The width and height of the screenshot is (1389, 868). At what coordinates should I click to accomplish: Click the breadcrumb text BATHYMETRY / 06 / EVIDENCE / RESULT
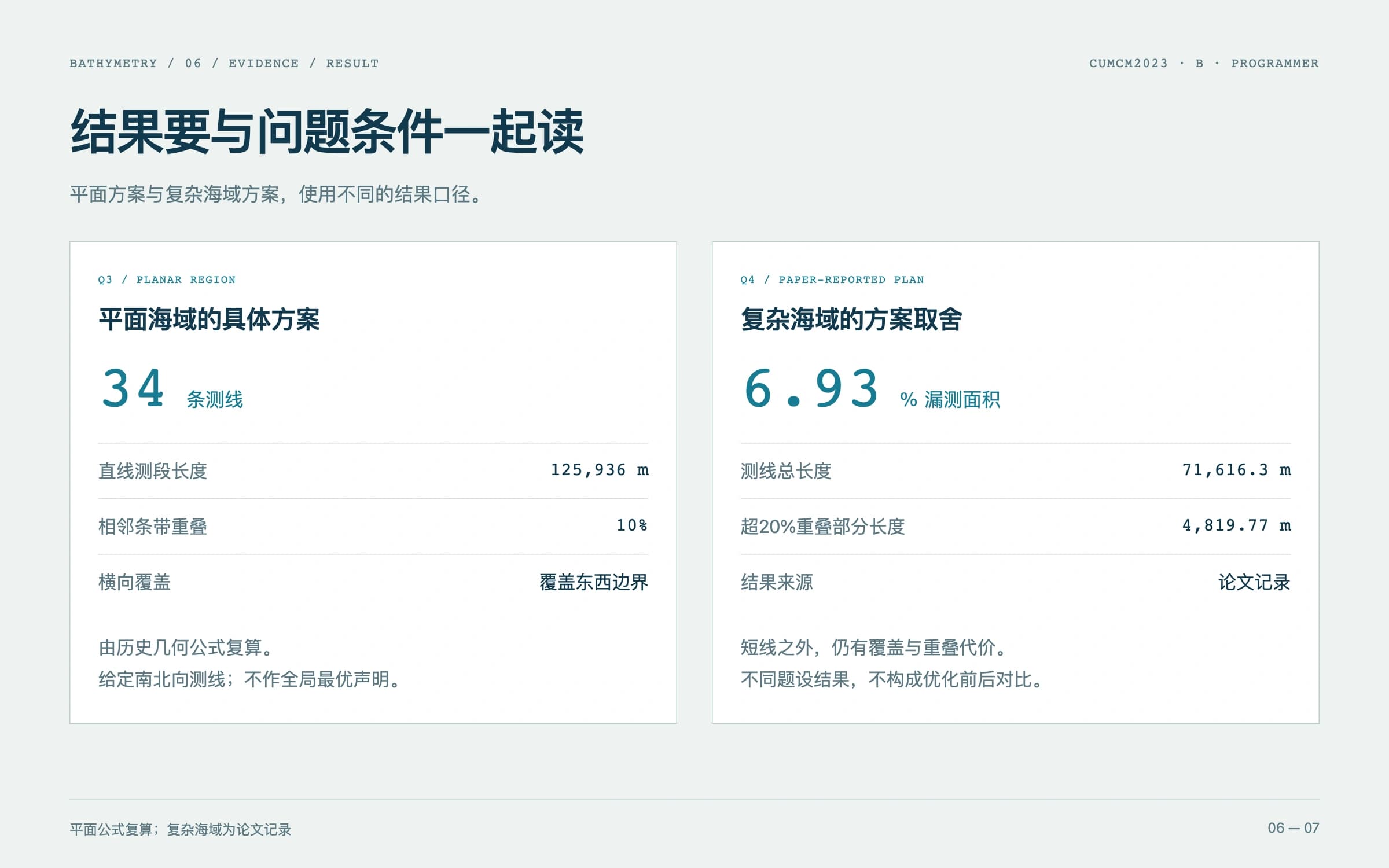click(224, 63)
